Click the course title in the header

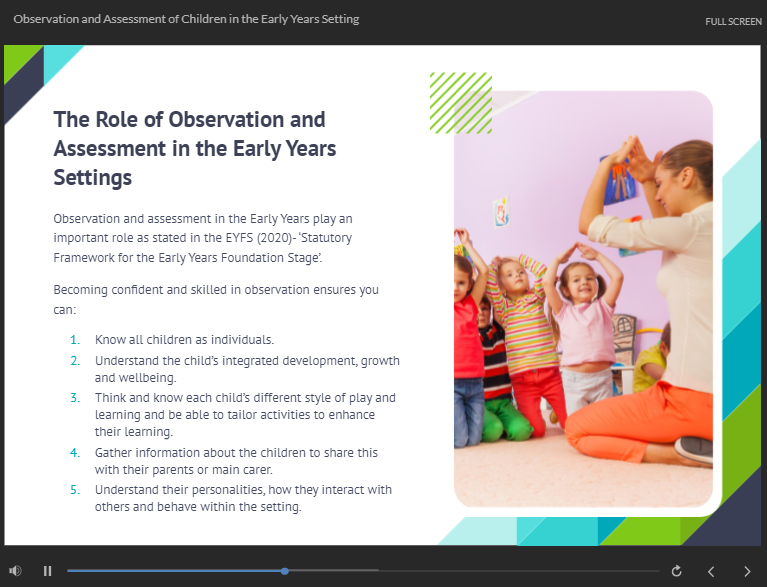pyautogui.click(x=186, y=19)
